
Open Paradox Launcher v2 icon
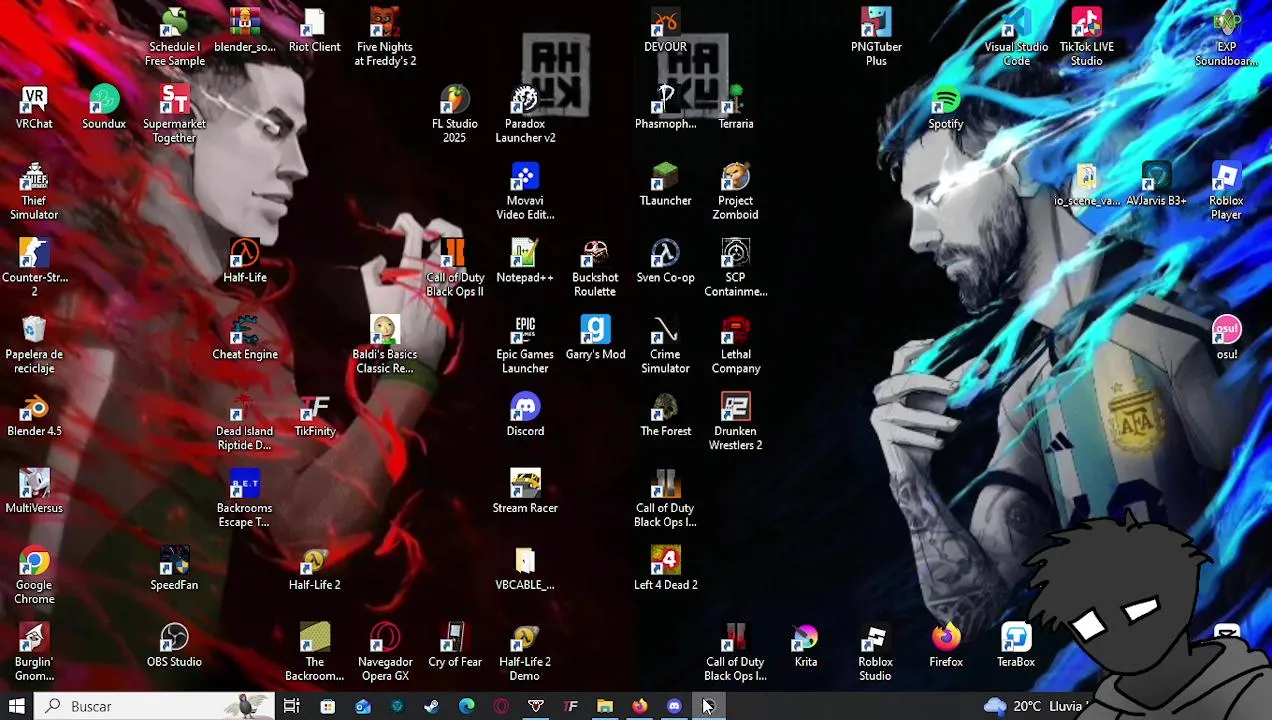point(525,114)
